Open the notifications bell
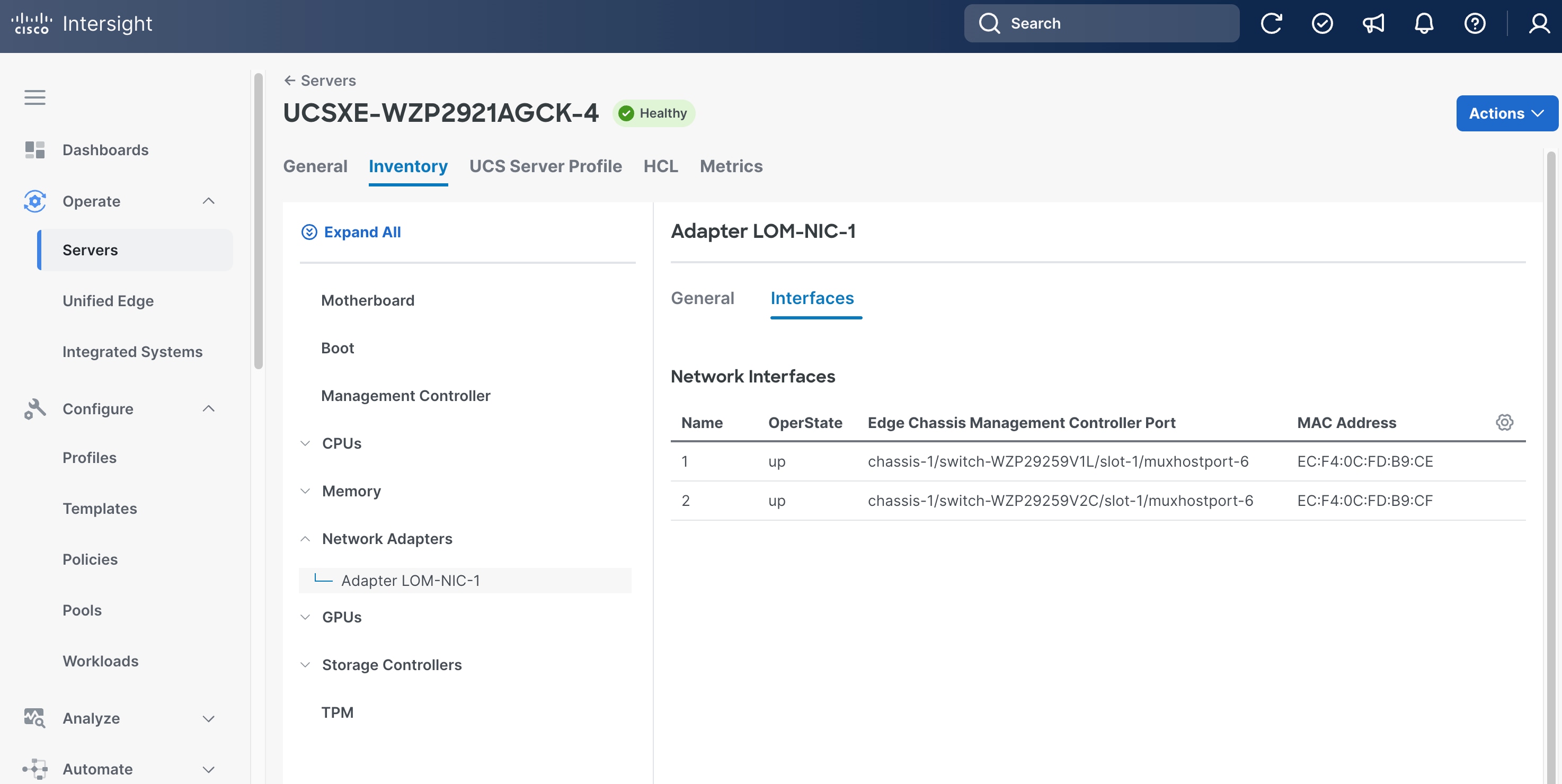 click(1424, 24)
